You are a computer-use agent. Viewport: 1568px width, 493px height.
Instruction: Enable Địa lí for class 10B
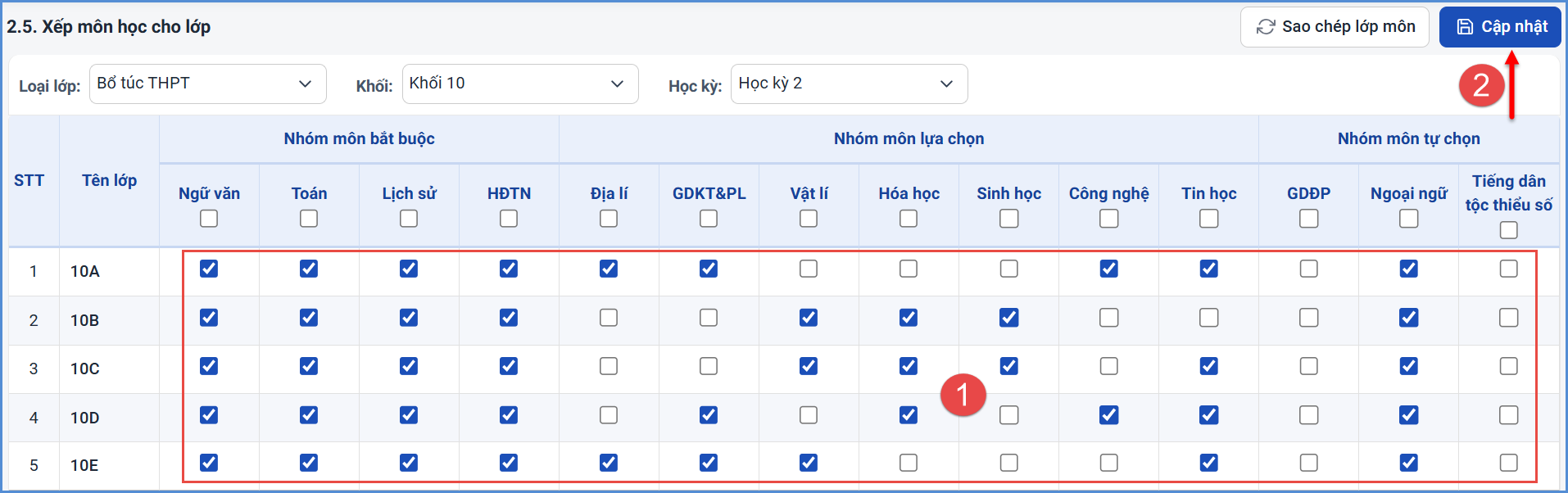click(609, 318)
